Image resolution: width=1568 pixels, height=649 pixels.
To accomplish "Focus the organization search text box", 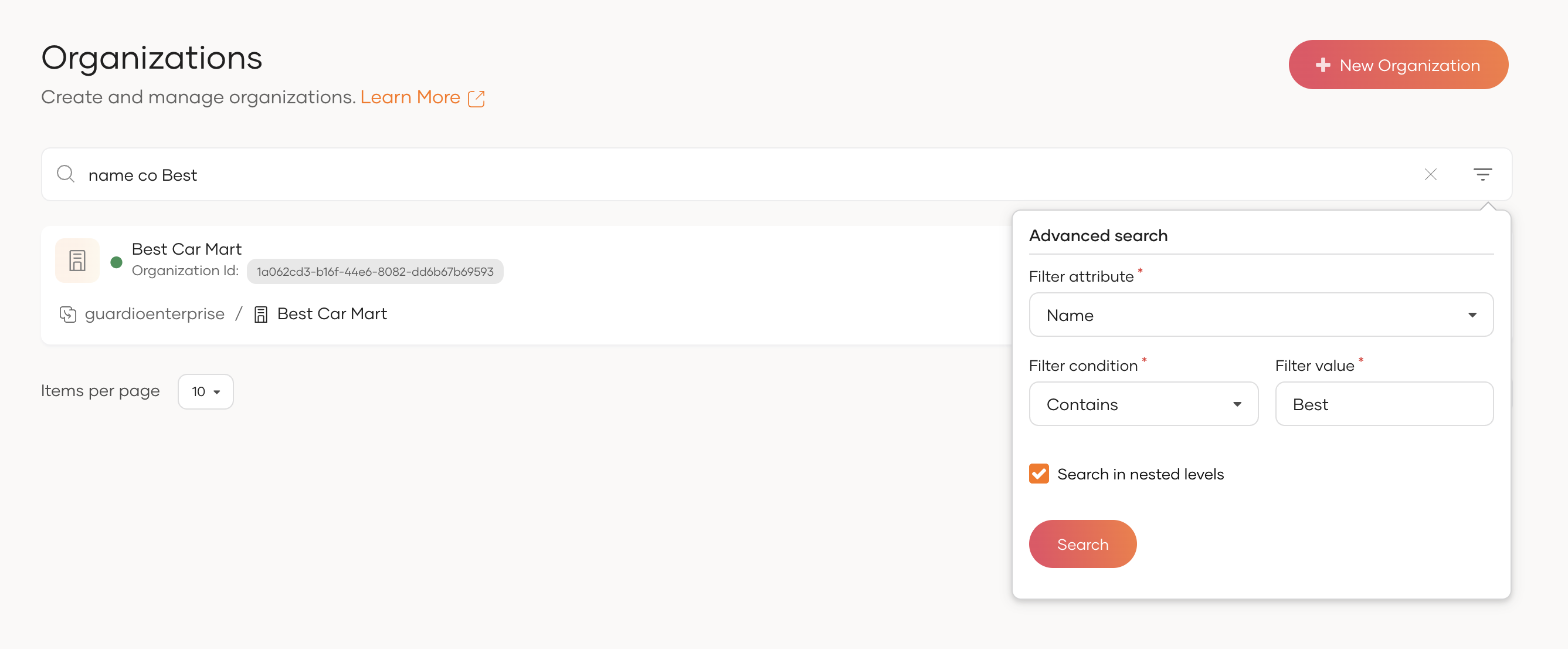I will point(731,175).
